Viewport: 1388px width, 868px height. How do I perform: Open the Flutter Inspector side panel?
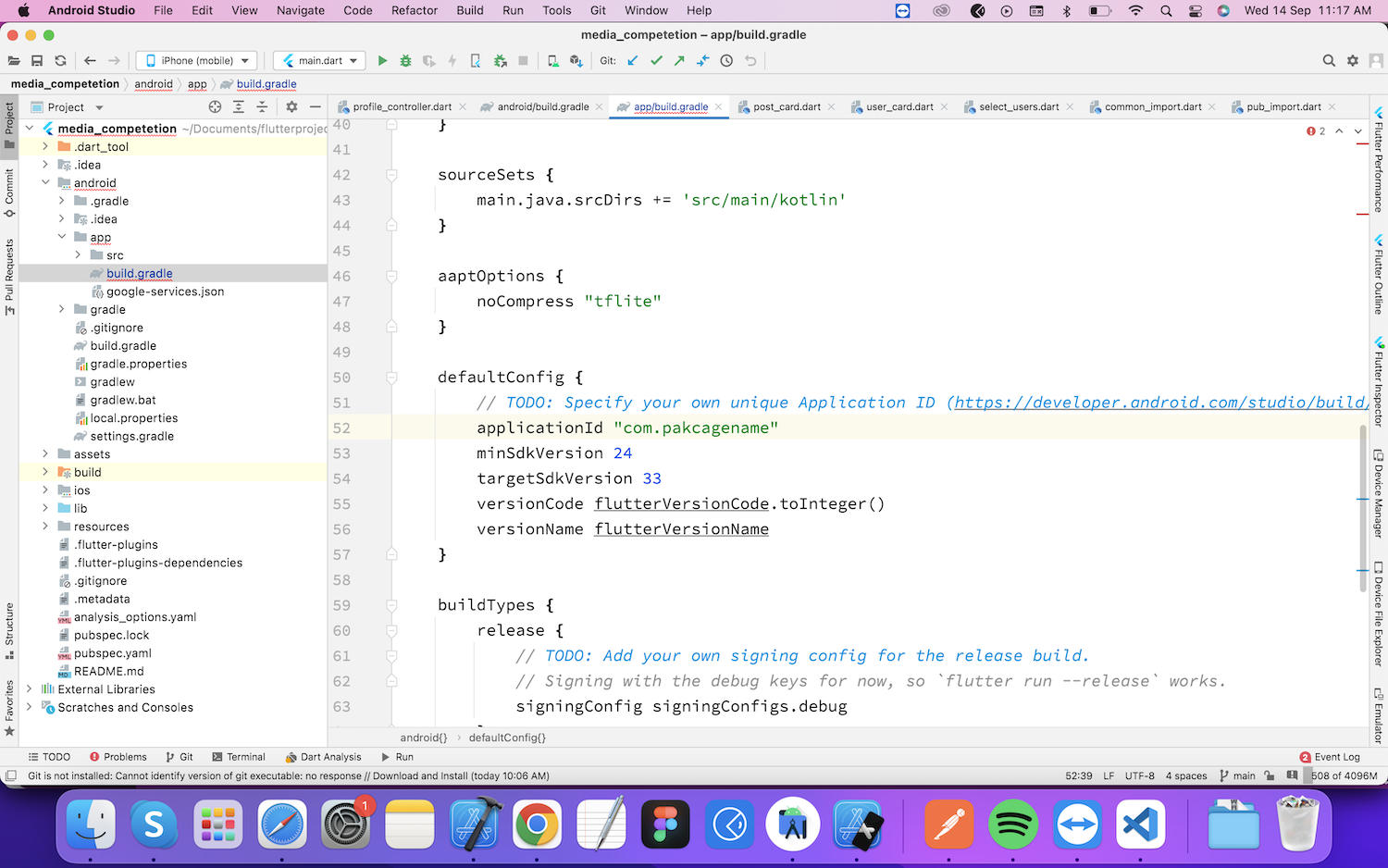1378,381
